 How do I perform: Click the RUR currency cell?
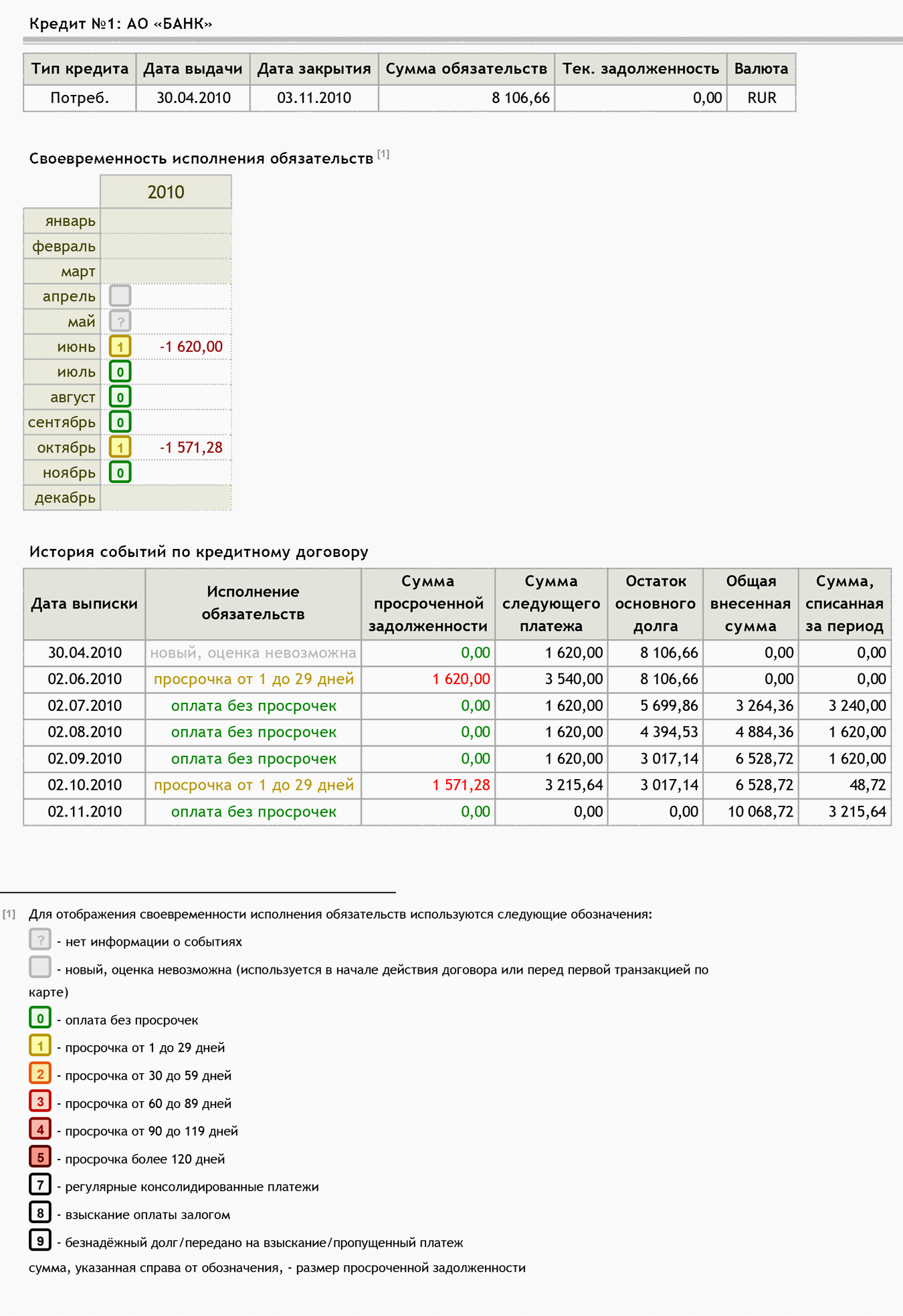click(762, 98)
